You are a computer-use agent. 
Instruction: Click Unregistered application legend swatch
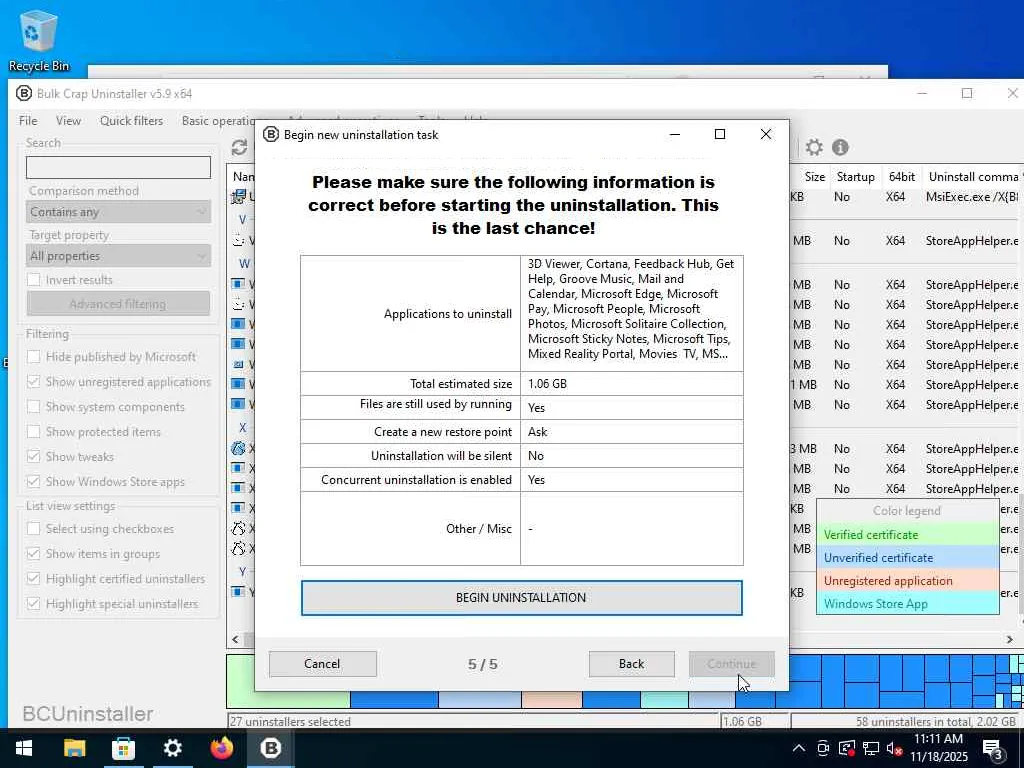(x=907, y=581)
